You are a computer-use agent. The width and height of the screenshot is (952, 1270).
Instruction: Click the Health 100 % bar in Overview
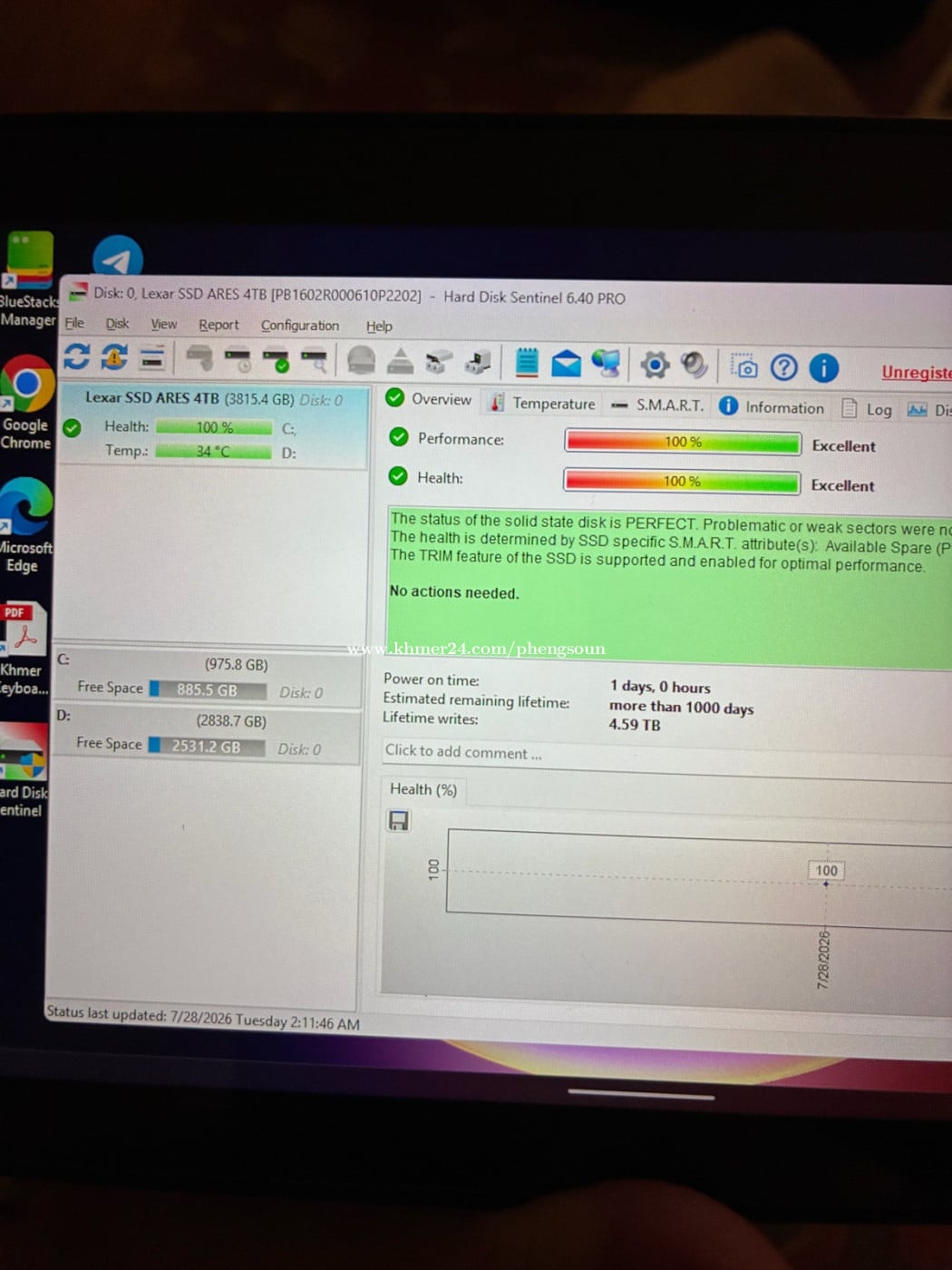click(682, 481)
